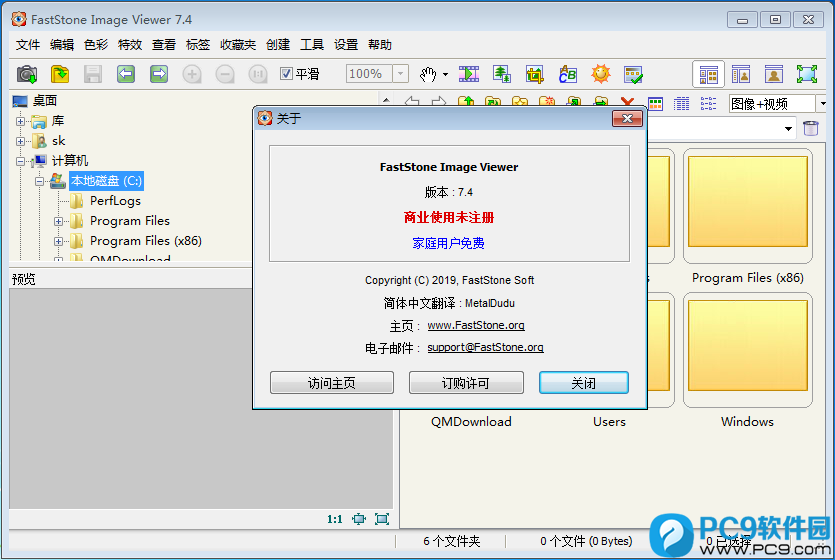
Task: Open the 标签 menu
Action: coord(198,45)
